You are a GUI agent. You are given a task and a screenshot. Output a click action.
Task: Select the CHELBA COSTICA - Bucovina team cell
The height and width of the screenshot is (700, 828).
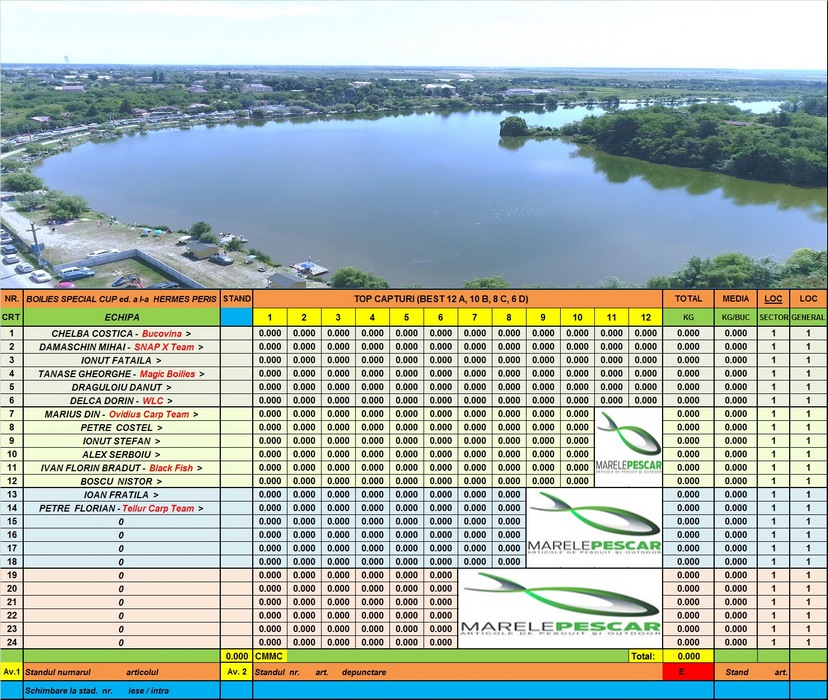[122, 334]
